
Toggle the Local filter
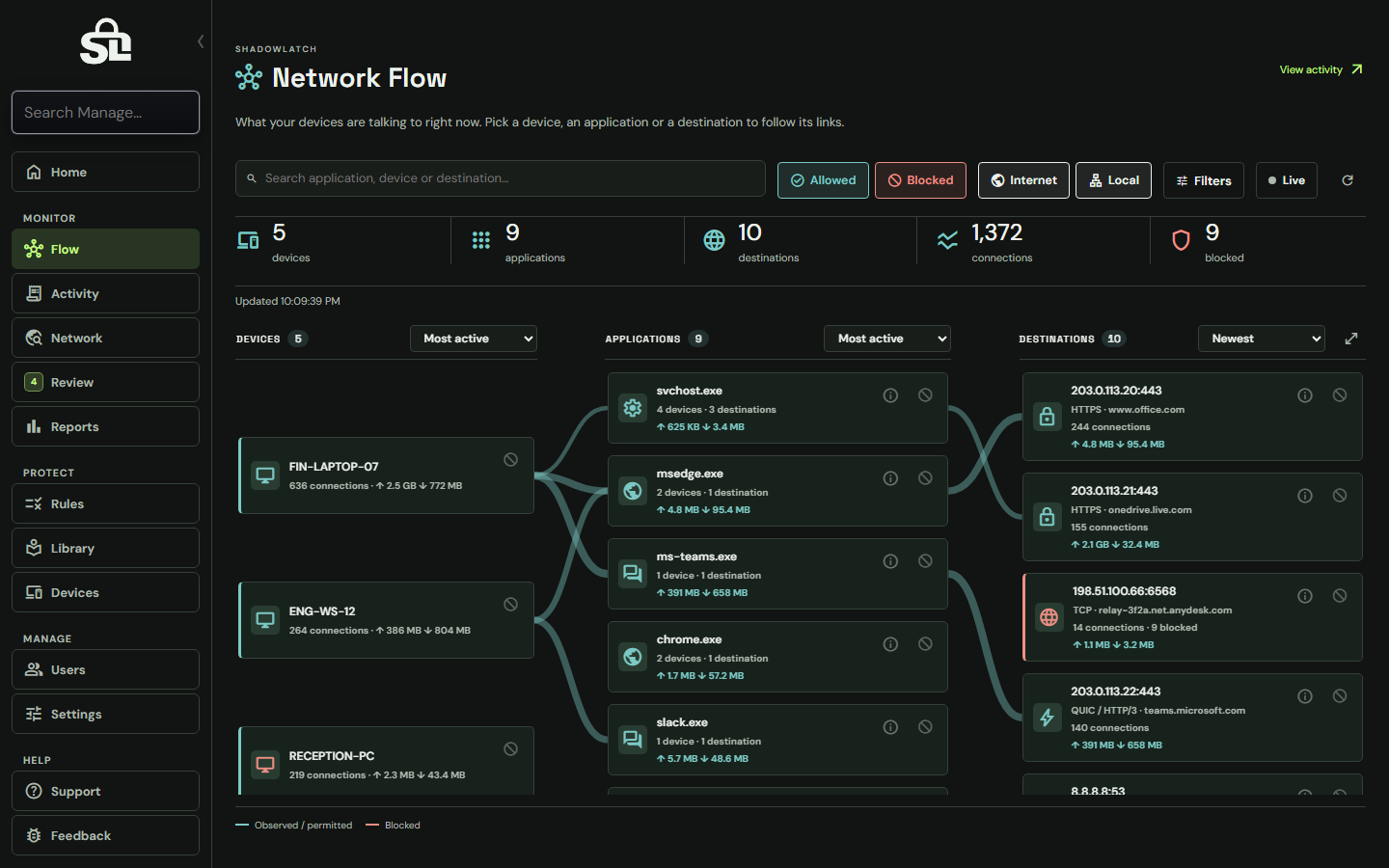point(1113,180)
